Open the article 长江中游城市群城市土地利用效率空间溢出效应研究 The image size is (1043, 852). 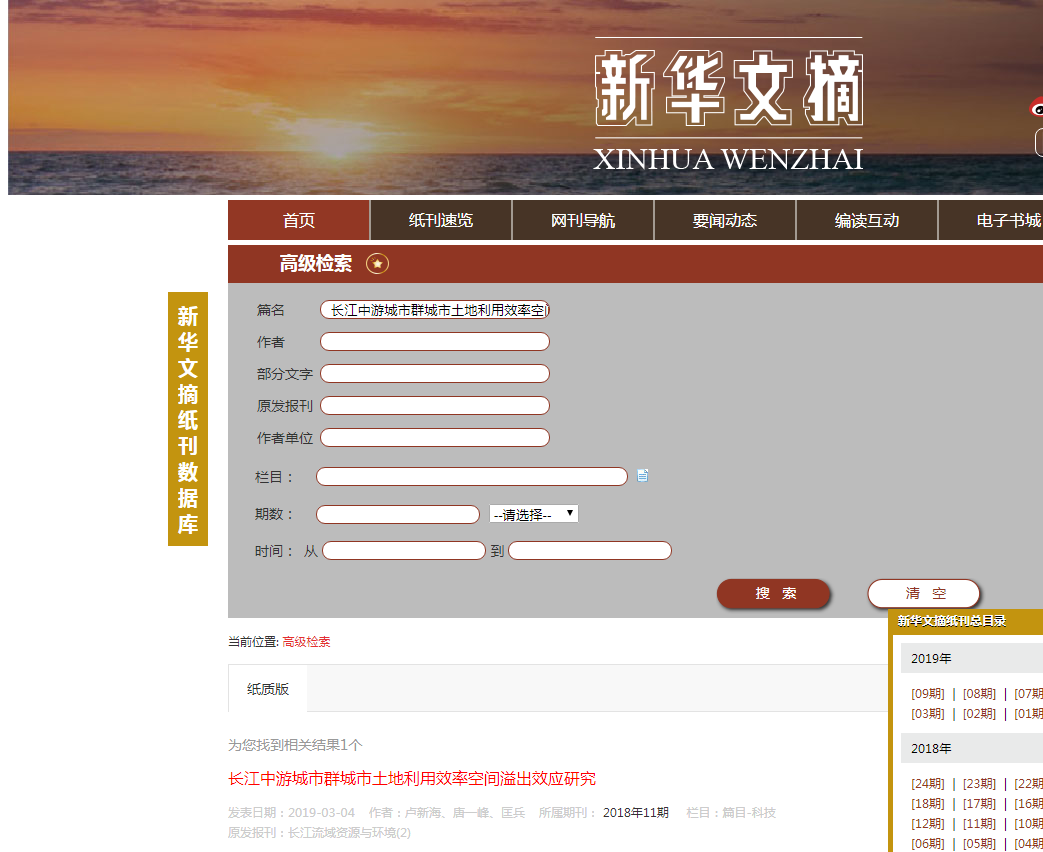[x=412, y=779]
